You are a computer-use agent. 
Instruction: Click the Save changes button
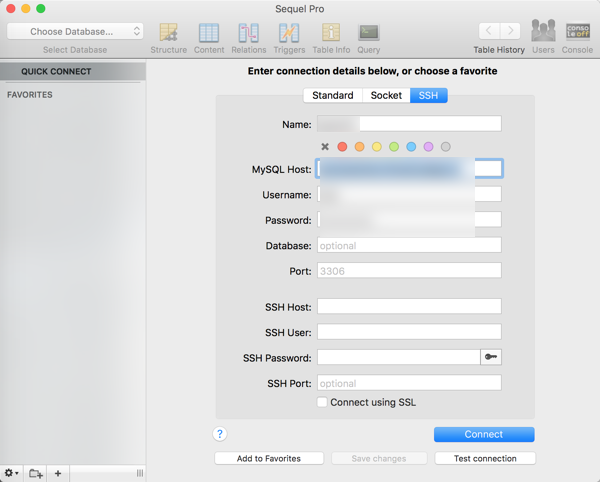coord(379,458)
